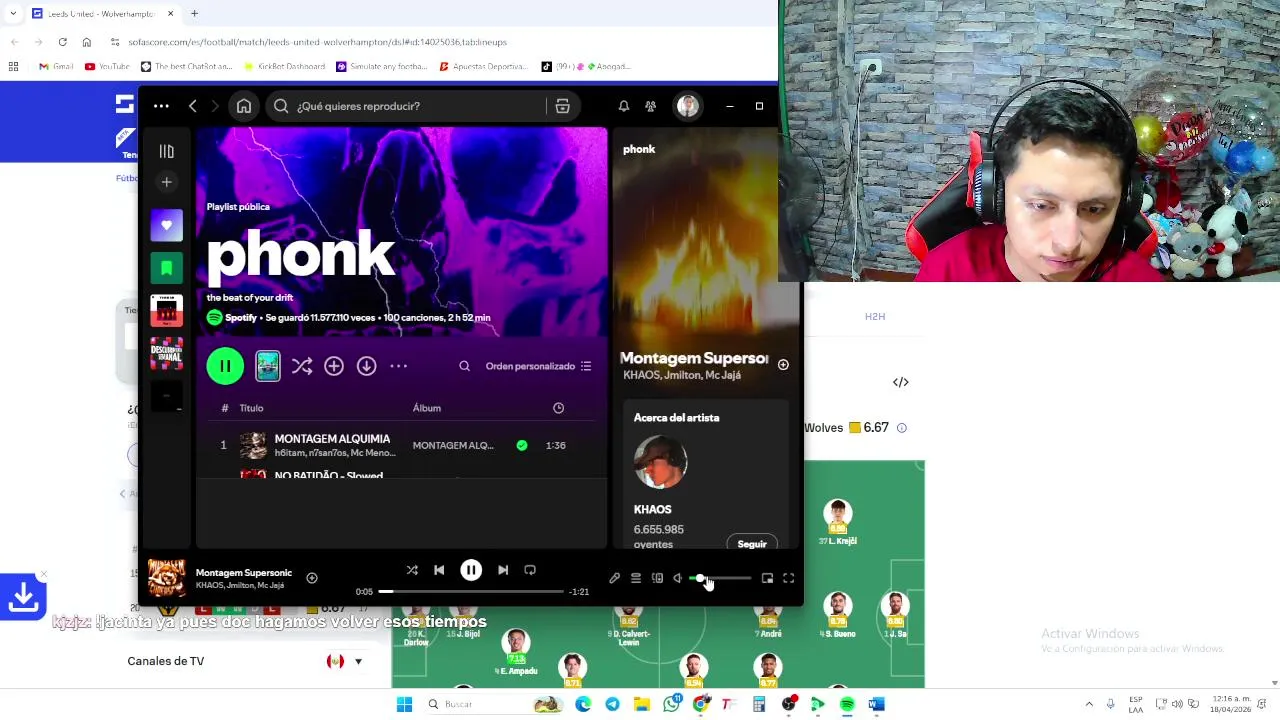Sort by the Título column

pos(251,408)
